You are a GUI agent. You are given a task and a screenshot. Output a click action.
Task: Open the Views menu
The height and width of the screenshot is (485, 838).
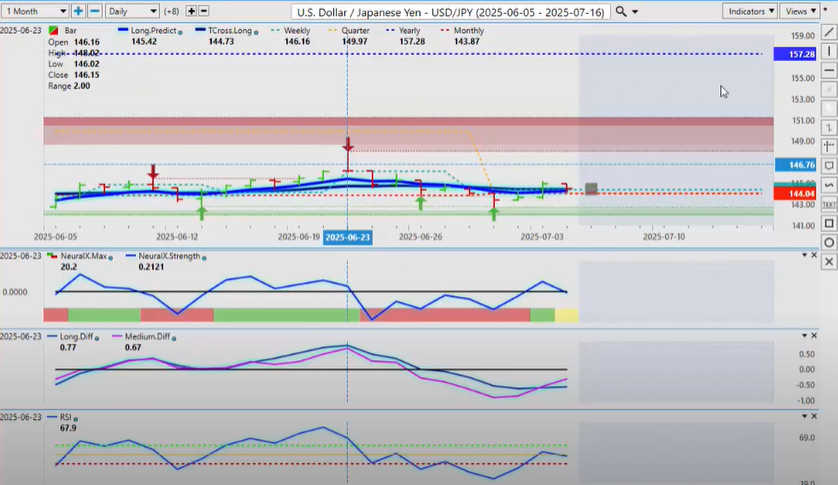point(800,11)
